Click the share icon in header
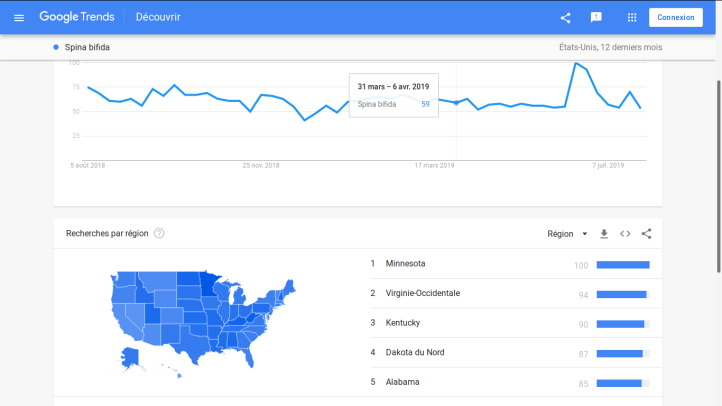 [565, 18]
